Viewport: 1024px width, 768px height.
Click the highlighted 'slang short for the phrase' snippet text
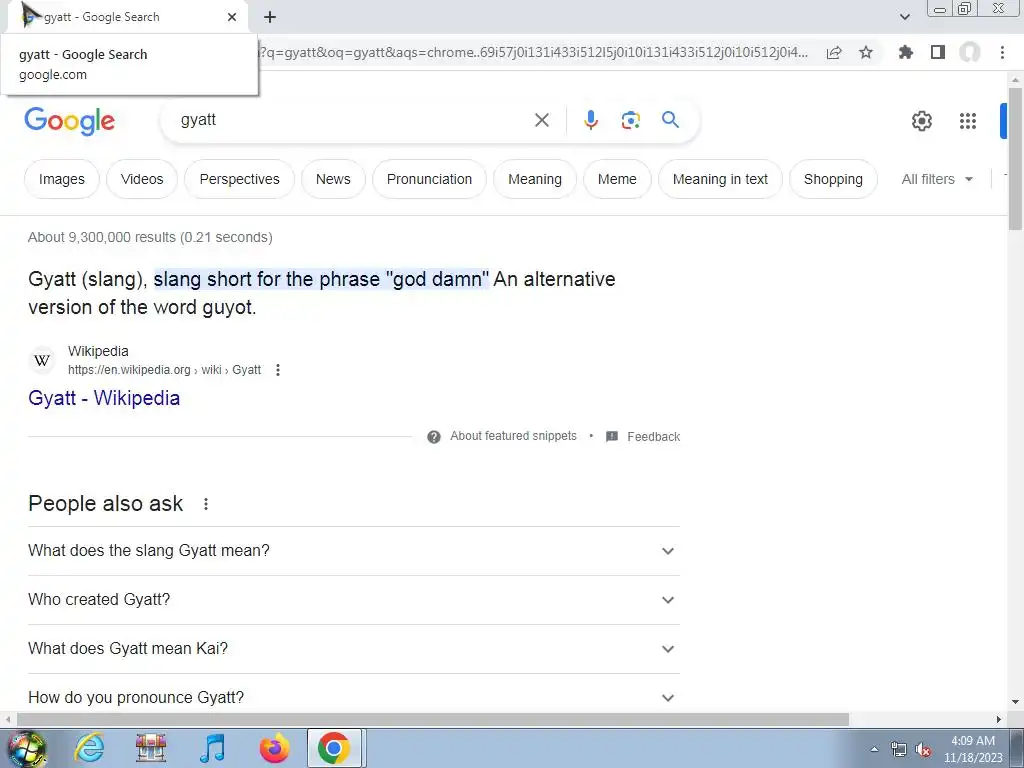tap(321, 279)
